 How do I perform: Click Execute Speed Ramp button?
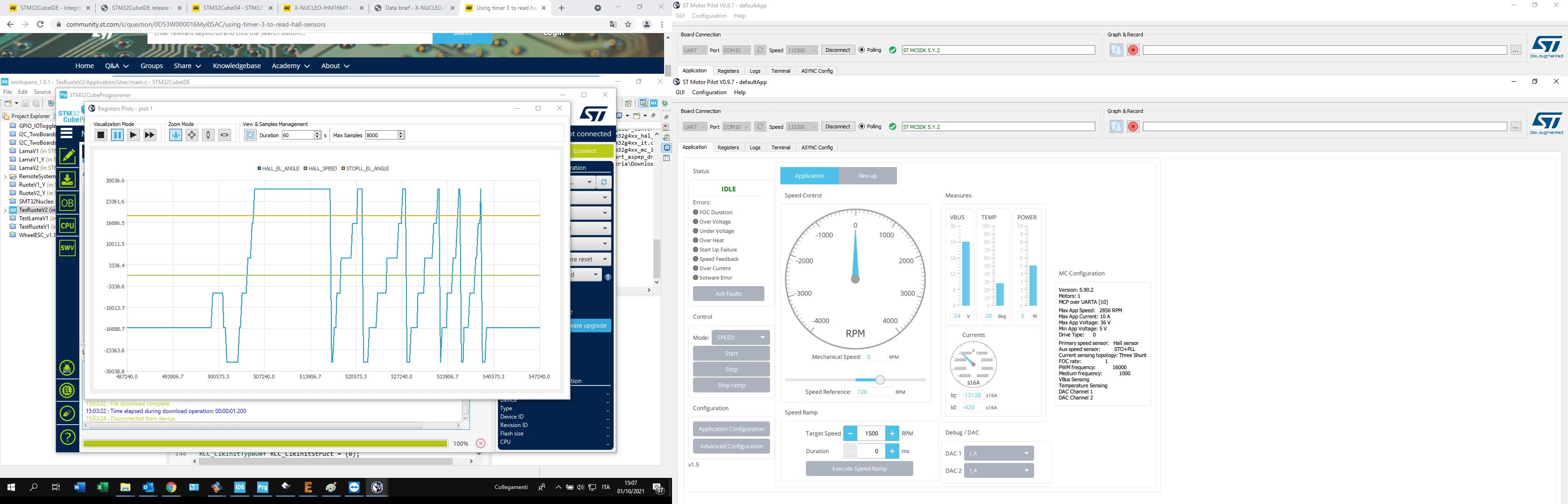[860, 469]
